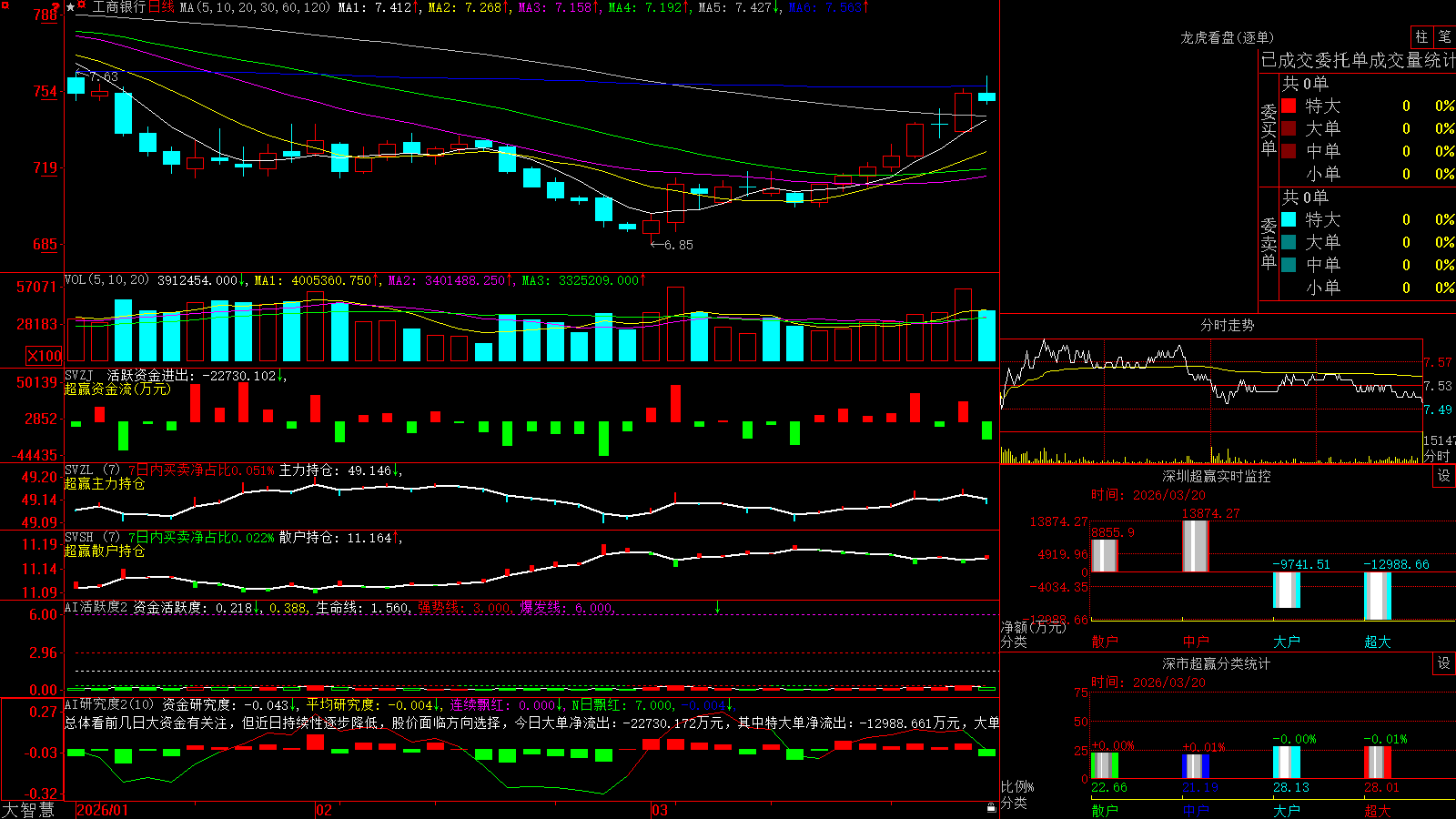Open 设 settings for 深圳超赢实时监控
1456x819 pixels.
coord(1444,476)
